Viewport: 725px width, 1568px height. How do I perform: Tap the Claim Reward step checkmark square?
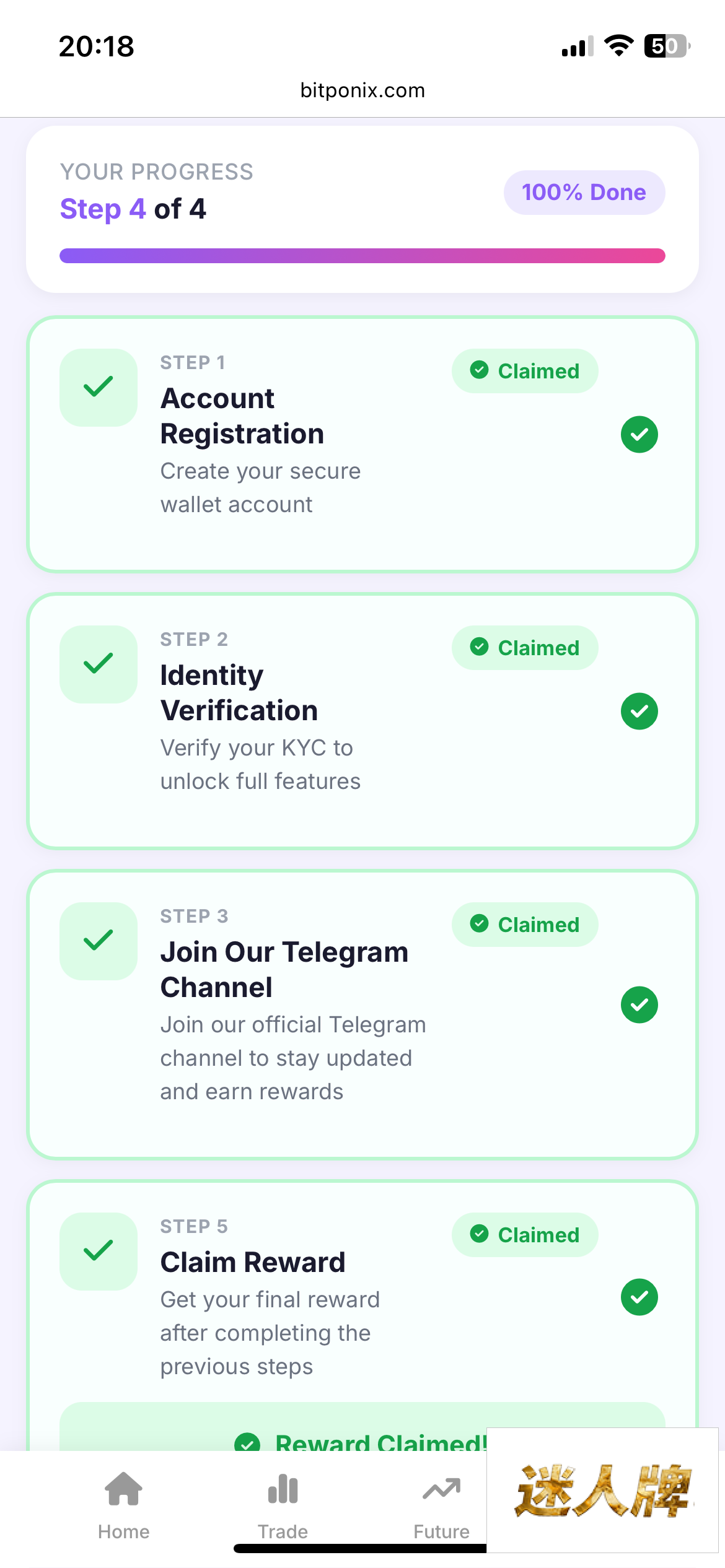pos(99,1252)
